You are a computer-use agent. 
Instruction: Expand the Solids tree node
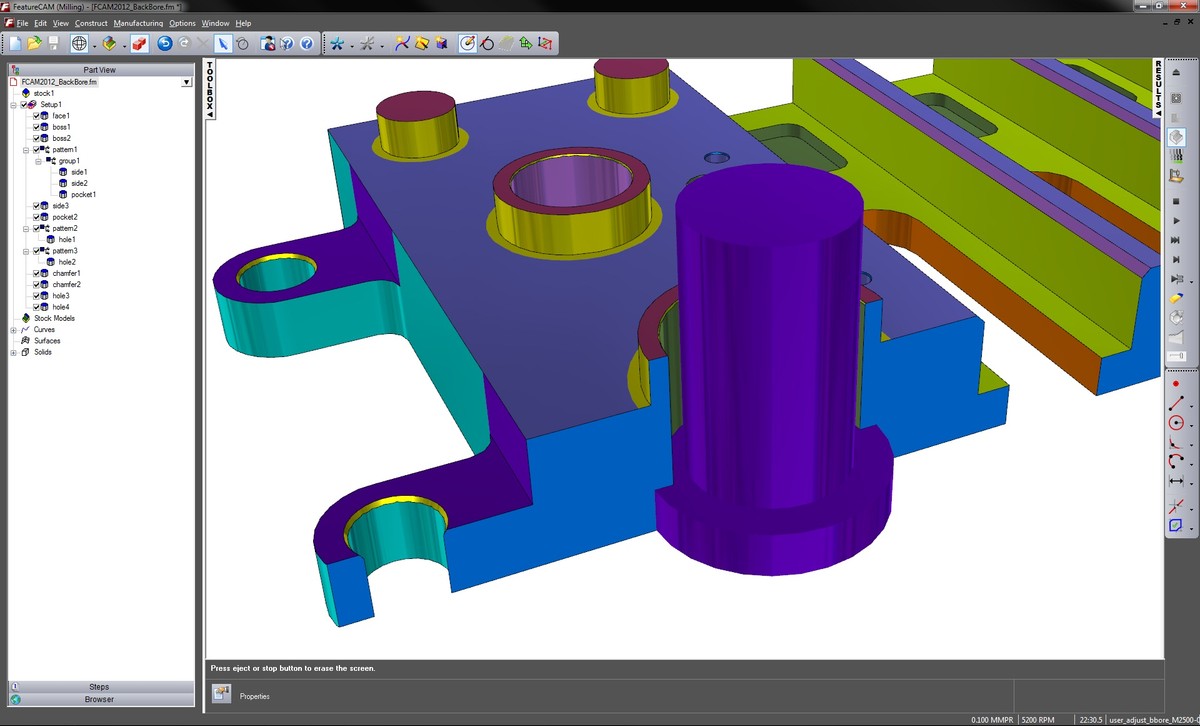point(14,352)
